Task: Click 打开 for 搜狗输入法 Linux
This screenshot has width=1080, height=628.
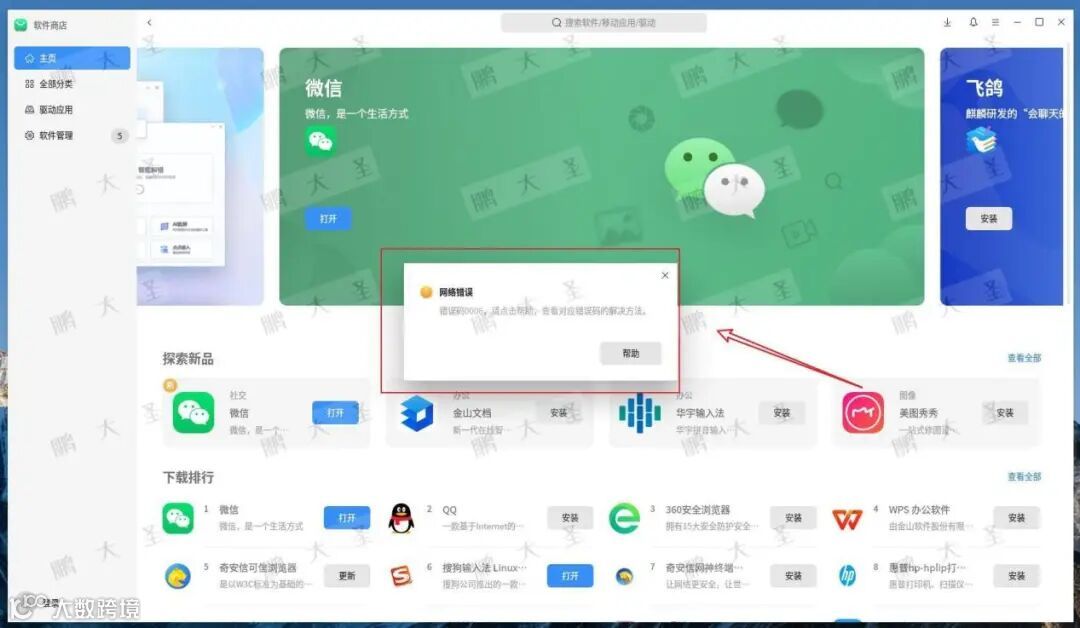Action: 570,576
